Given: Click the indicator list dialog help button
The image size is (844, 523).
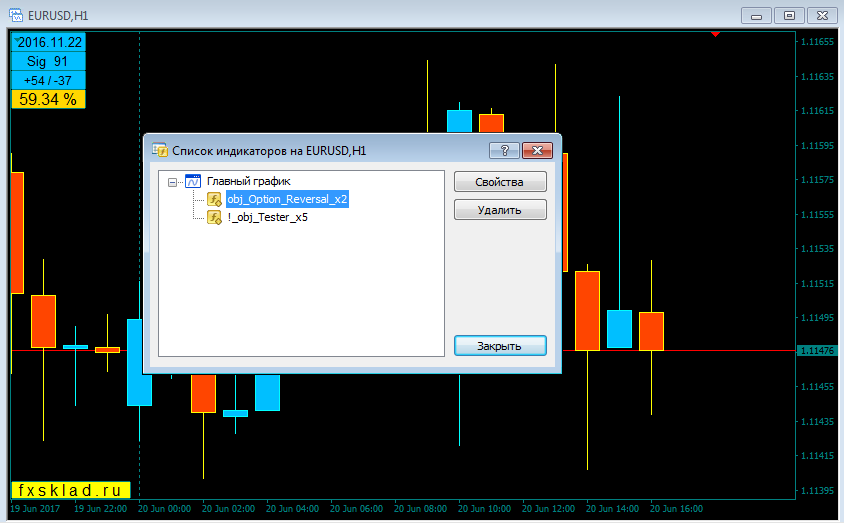Looking at the screenshot, I should [504, 151].
